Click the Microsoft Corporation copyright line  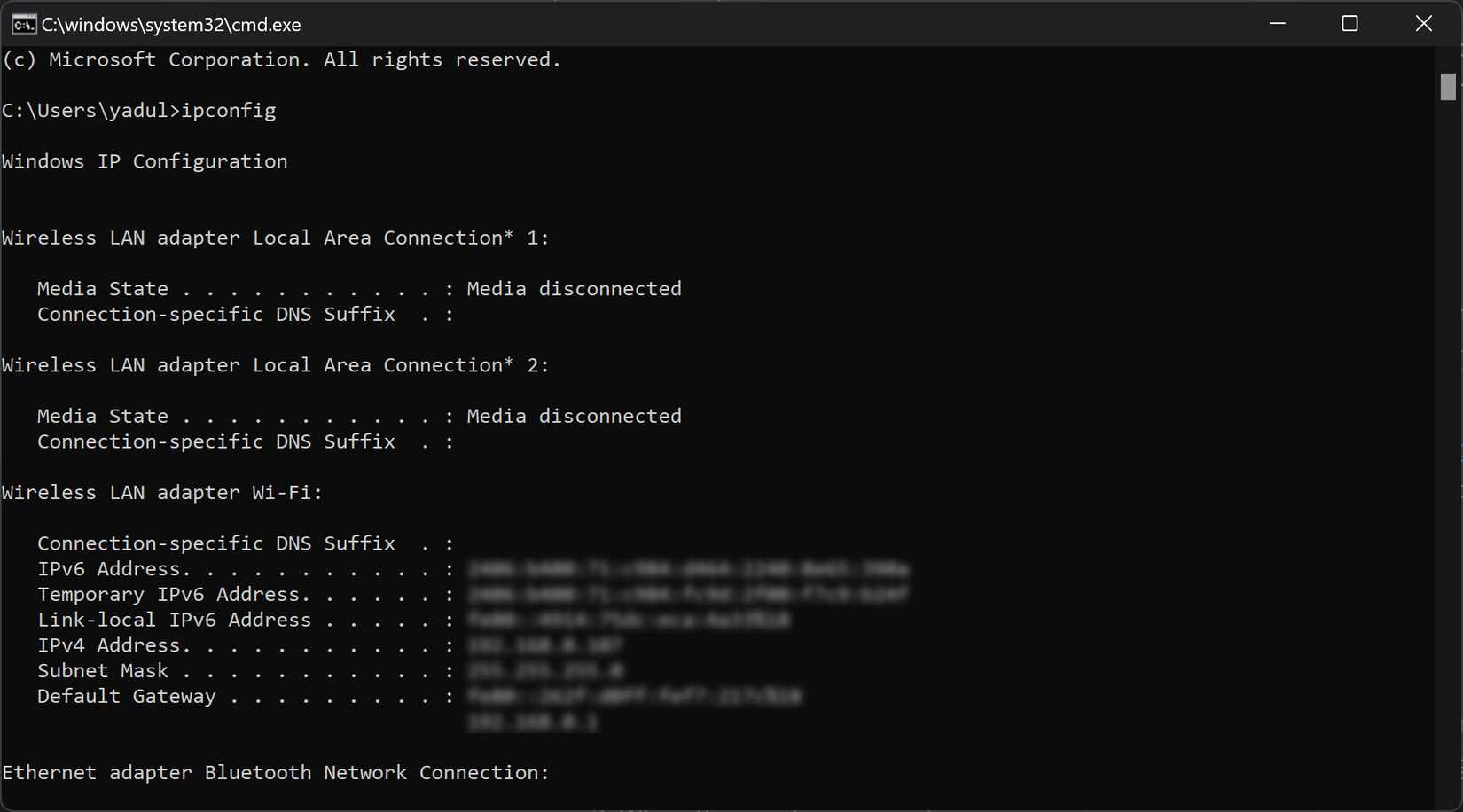[280, 59]
